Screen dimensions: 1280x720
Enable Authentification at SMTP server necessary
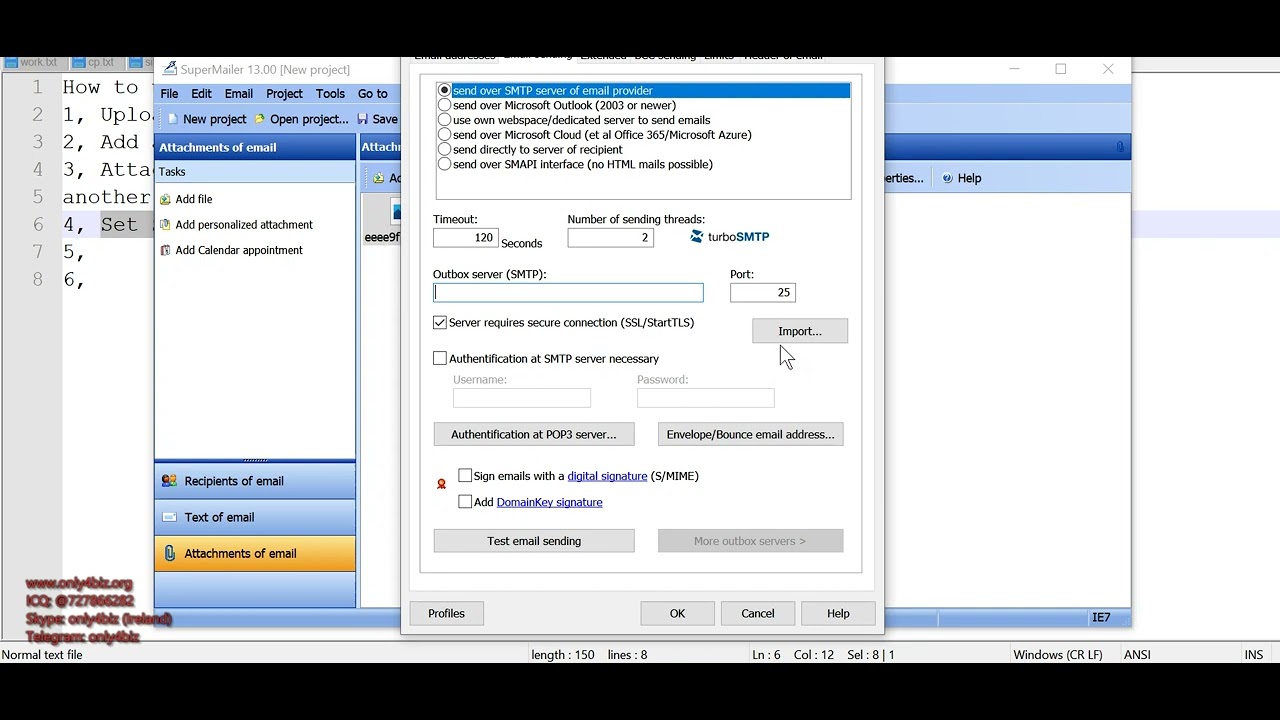(x=440, y=358)
